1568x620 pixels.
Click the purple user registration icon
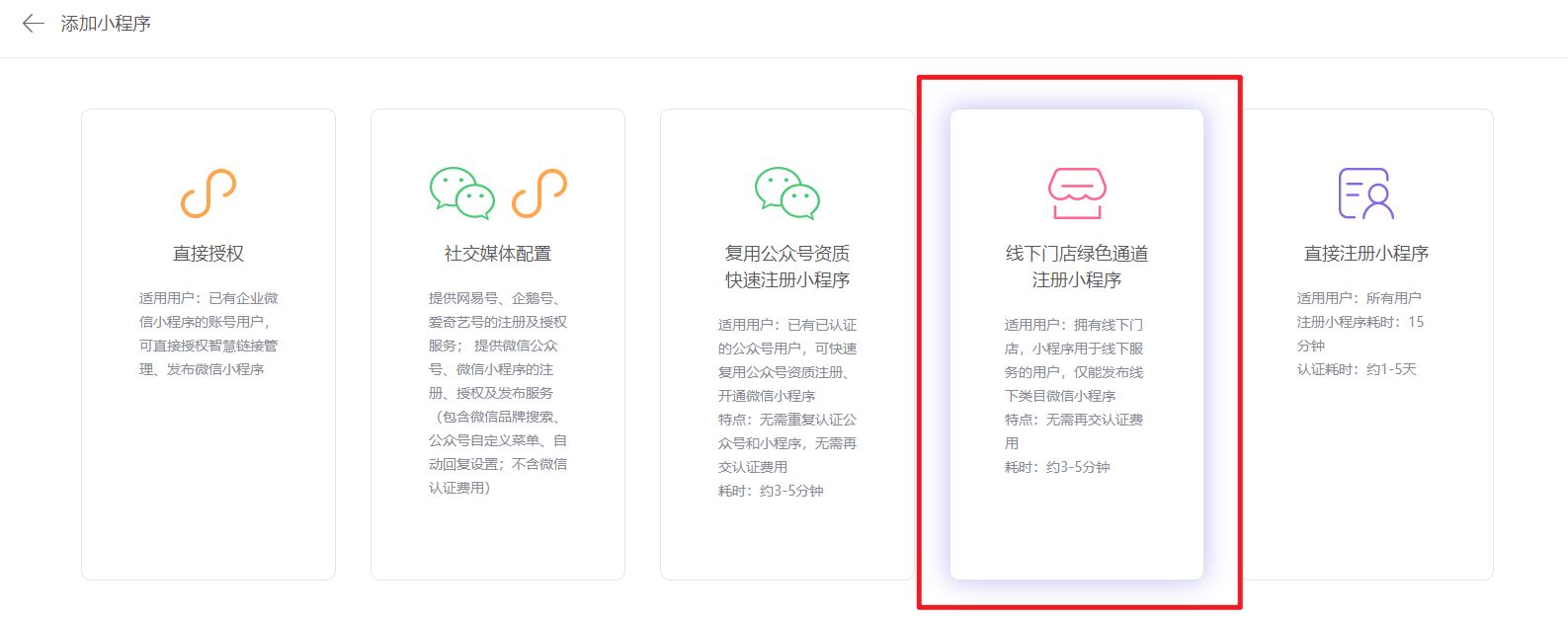(x=1366, y=193)
